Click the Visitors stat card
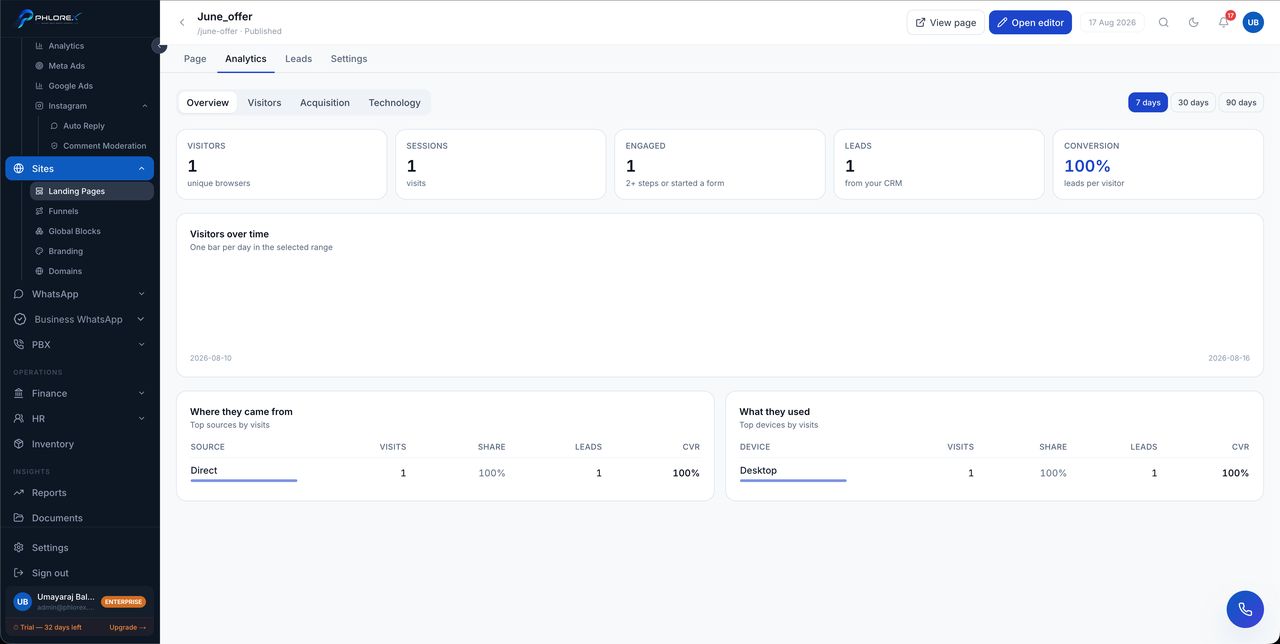 [281, 164]
